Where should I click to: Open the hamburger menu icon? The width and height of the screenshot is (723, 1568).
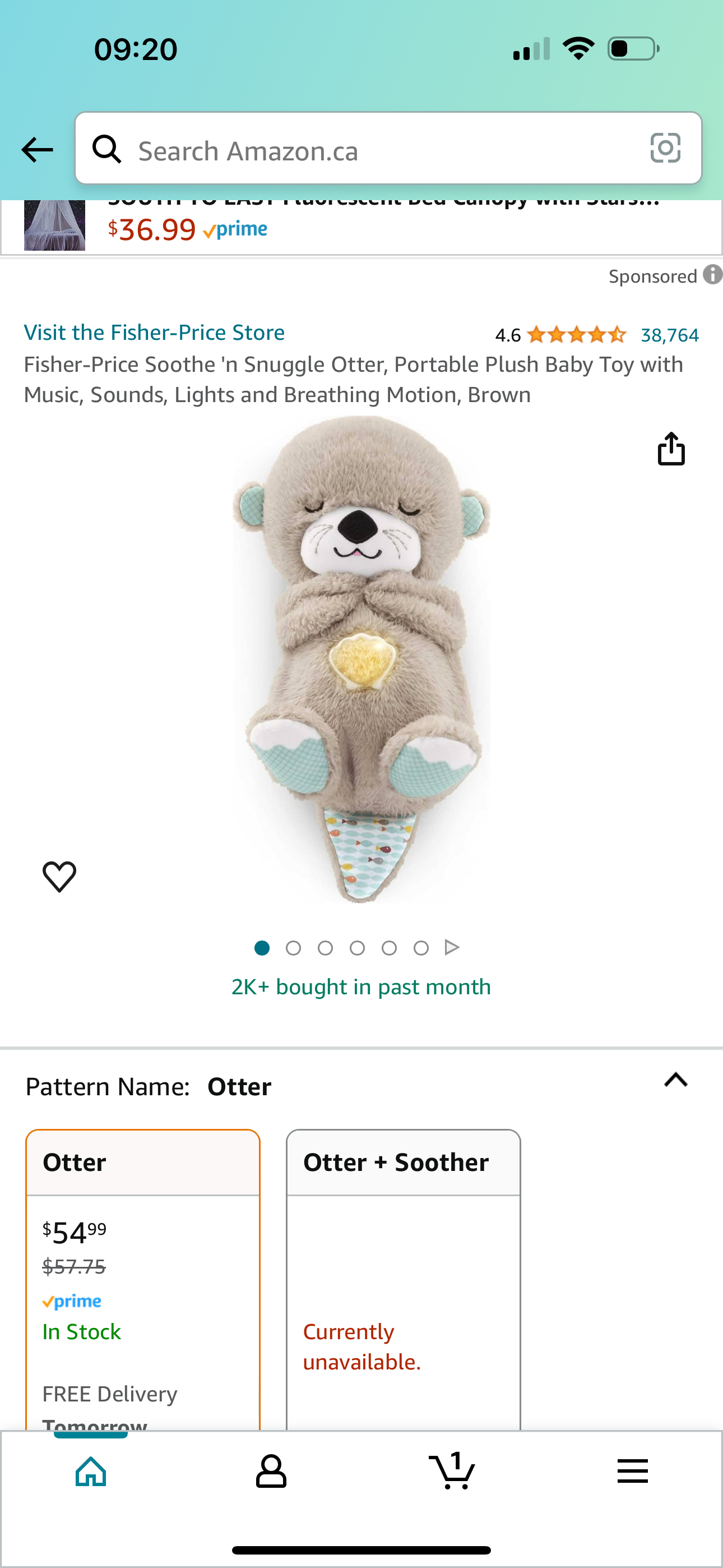click(x=632, y=1471)
